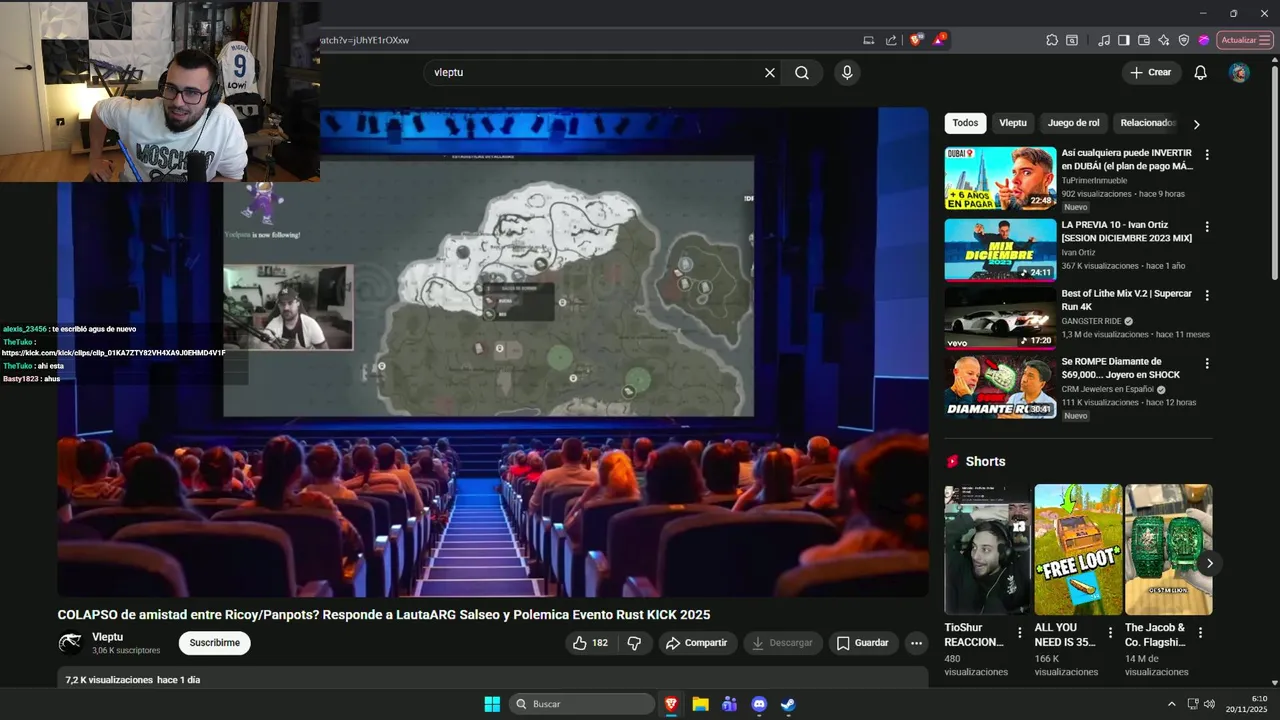
Task: Click the Brave Rewards triangle icon
Action: point(939,40)
